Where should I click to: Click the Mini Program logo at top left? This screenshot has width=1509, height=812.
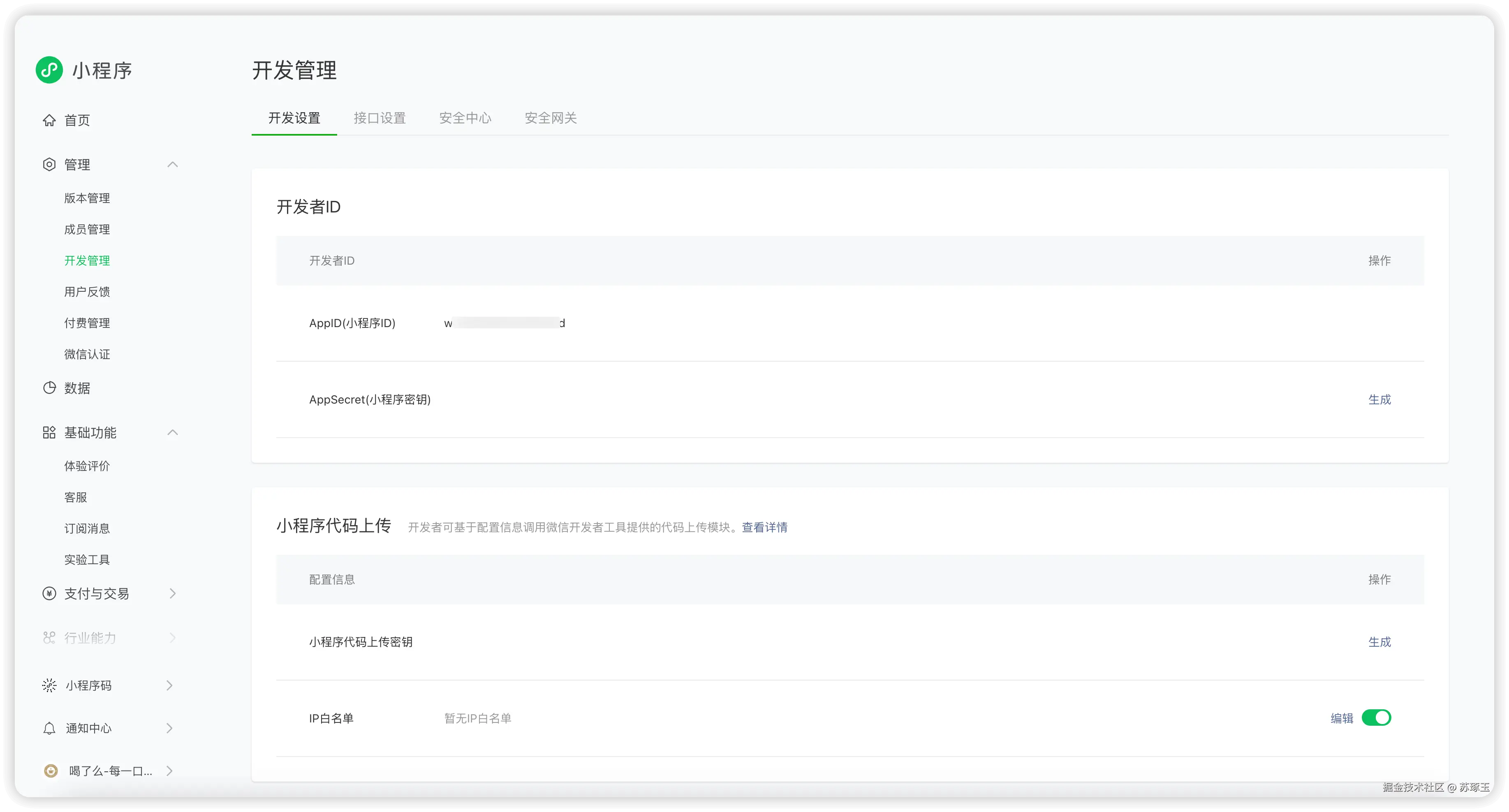pos(49,70)
